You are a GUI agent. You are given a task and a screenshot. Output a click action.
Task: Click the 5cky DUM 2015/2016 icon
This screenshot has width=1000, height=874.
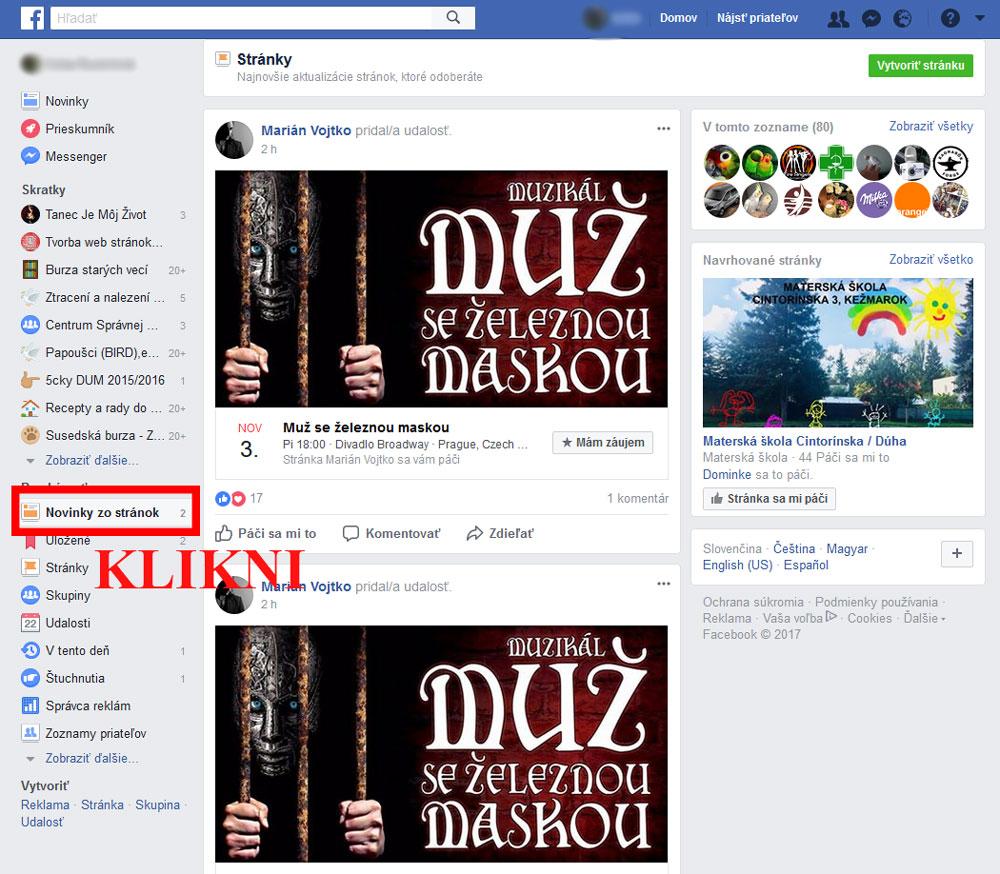[30, 380]
